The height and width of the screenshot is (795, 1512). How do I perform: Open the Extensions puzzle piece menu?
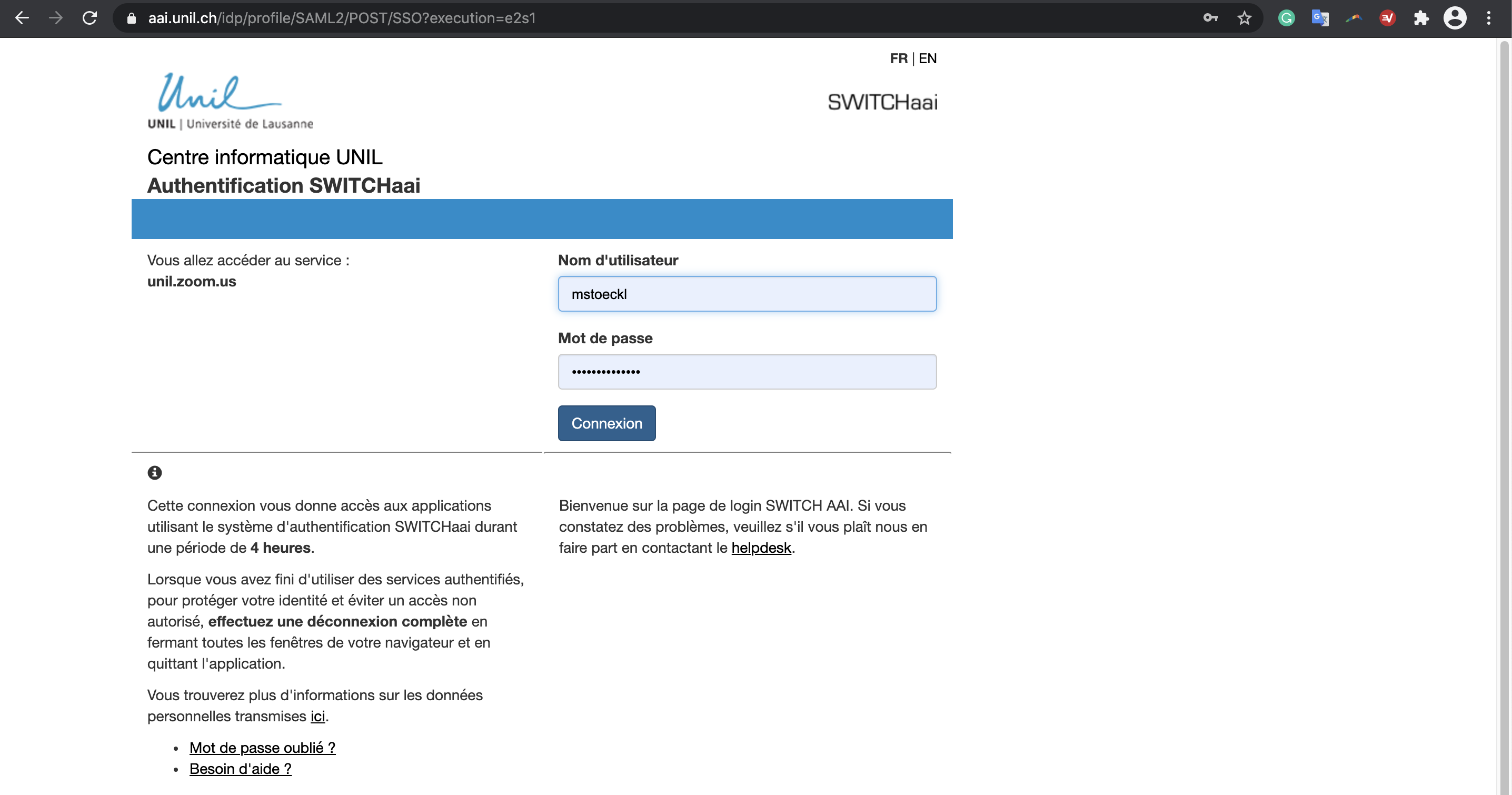(x=1421, y=18)
